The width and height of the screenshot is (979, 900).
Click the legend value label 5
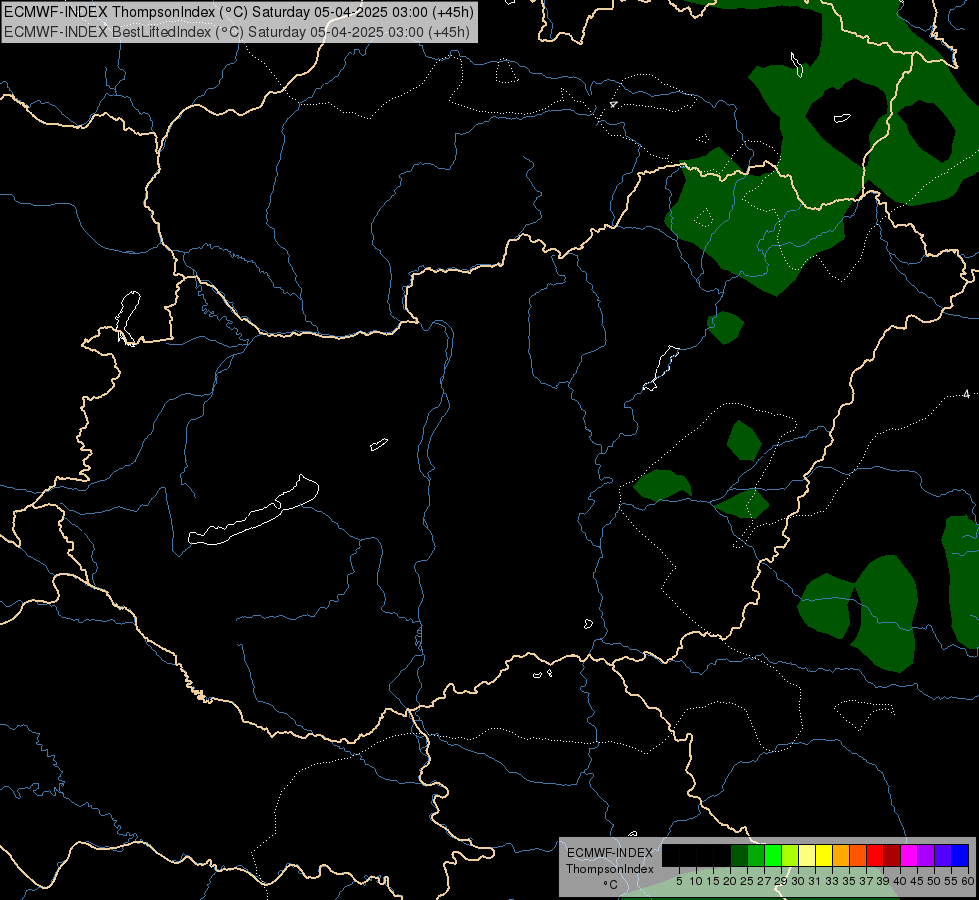click(679, 881)
